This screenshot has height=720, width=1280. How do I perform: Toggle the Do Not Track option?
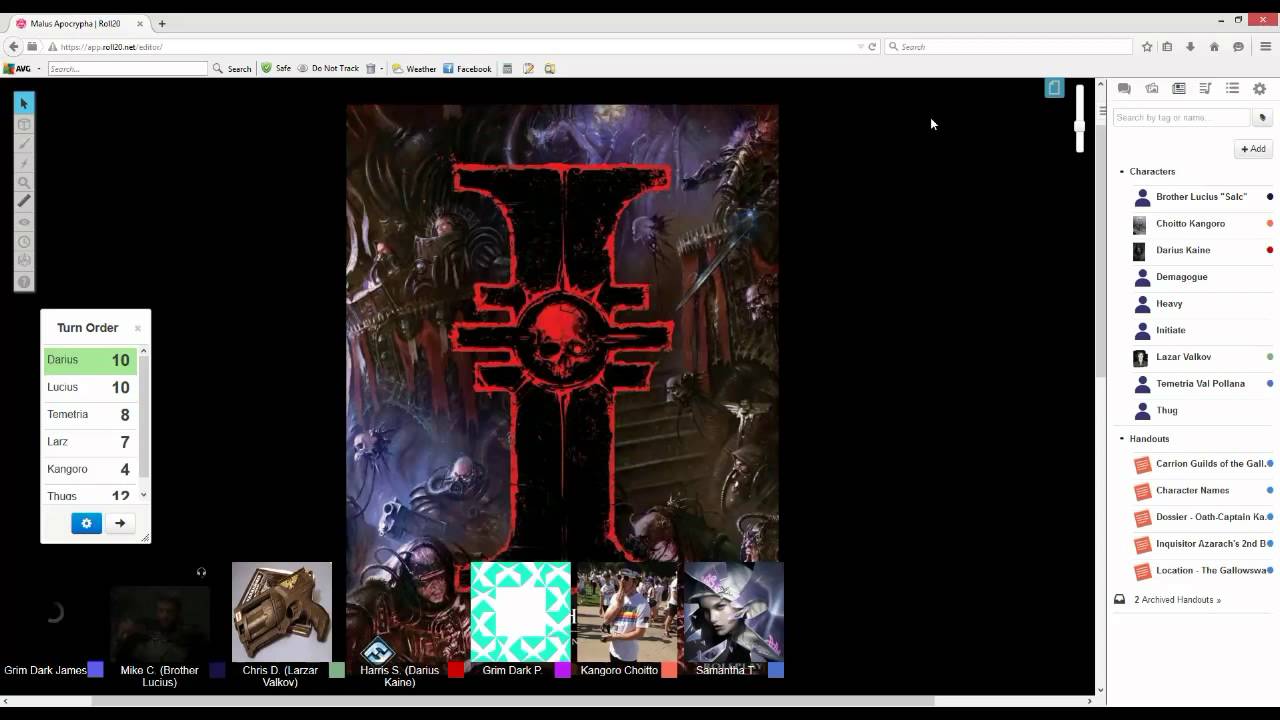tap(328, 69)
